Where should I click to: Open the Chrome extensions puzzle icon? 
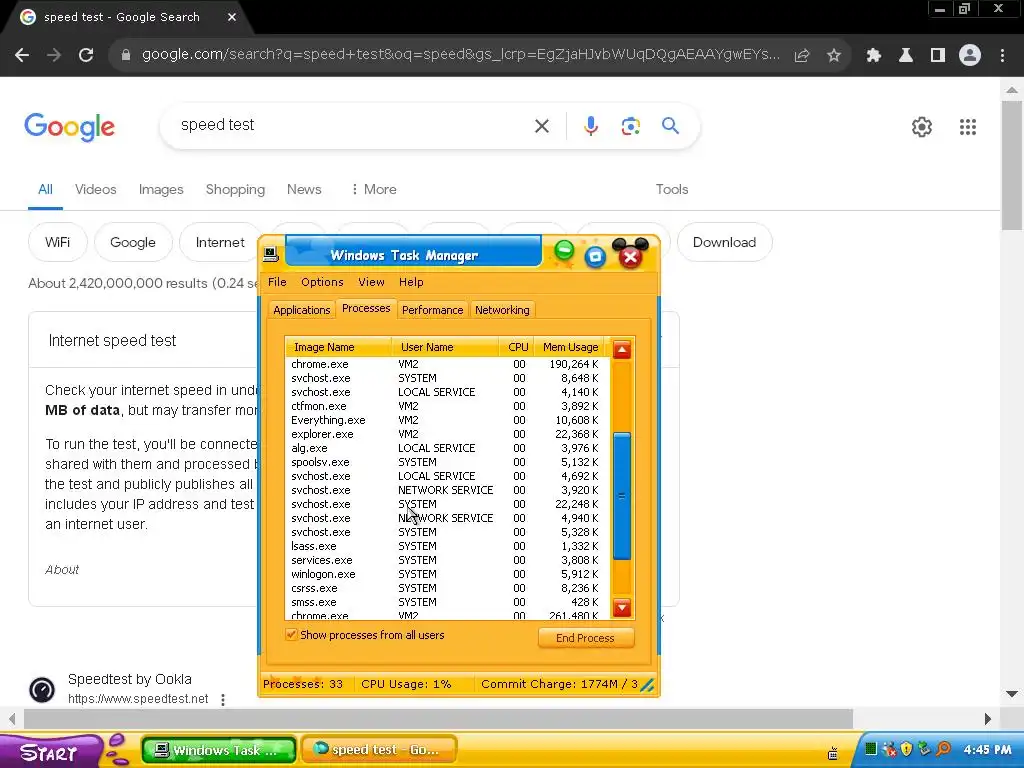tap(874, 56)
